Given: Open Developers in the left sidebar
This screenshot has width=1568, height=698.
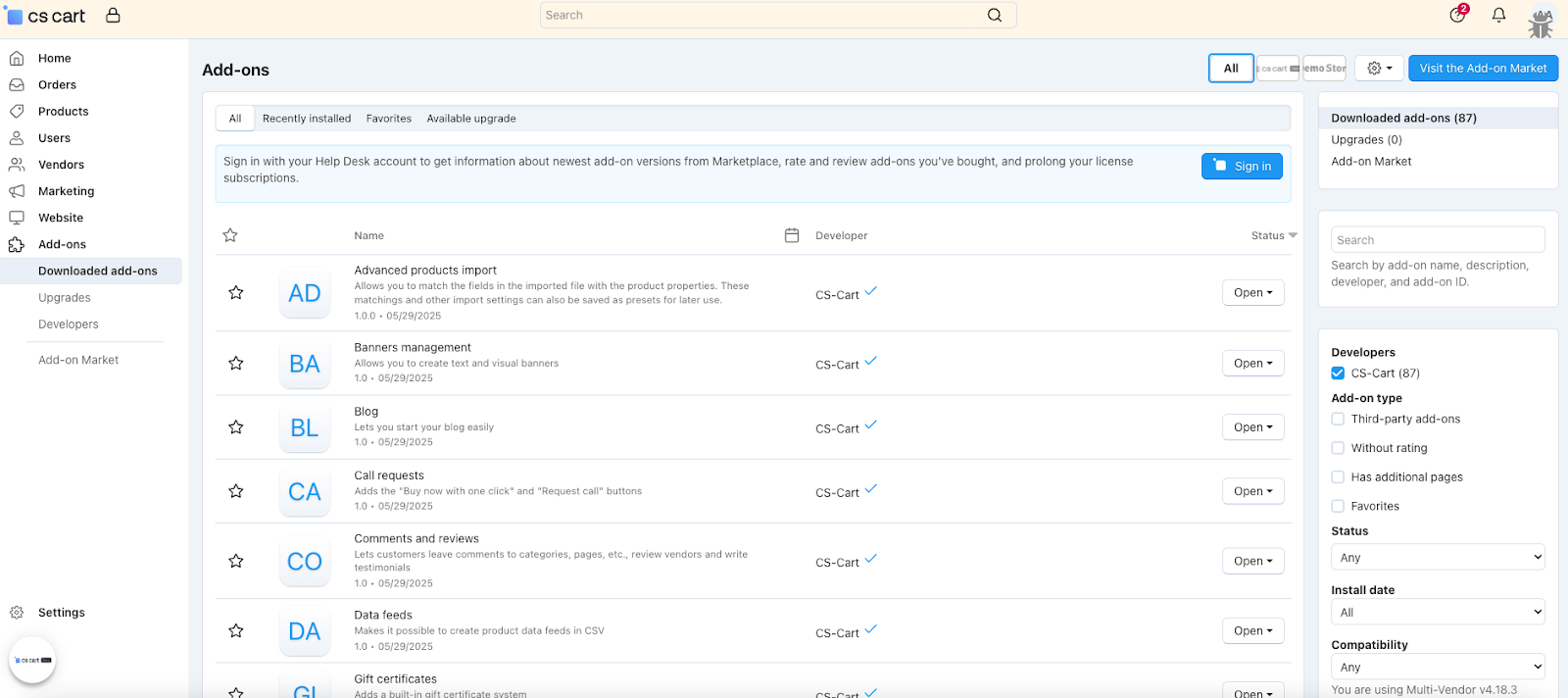Looking at the screenshot, I should click(69, 324).
